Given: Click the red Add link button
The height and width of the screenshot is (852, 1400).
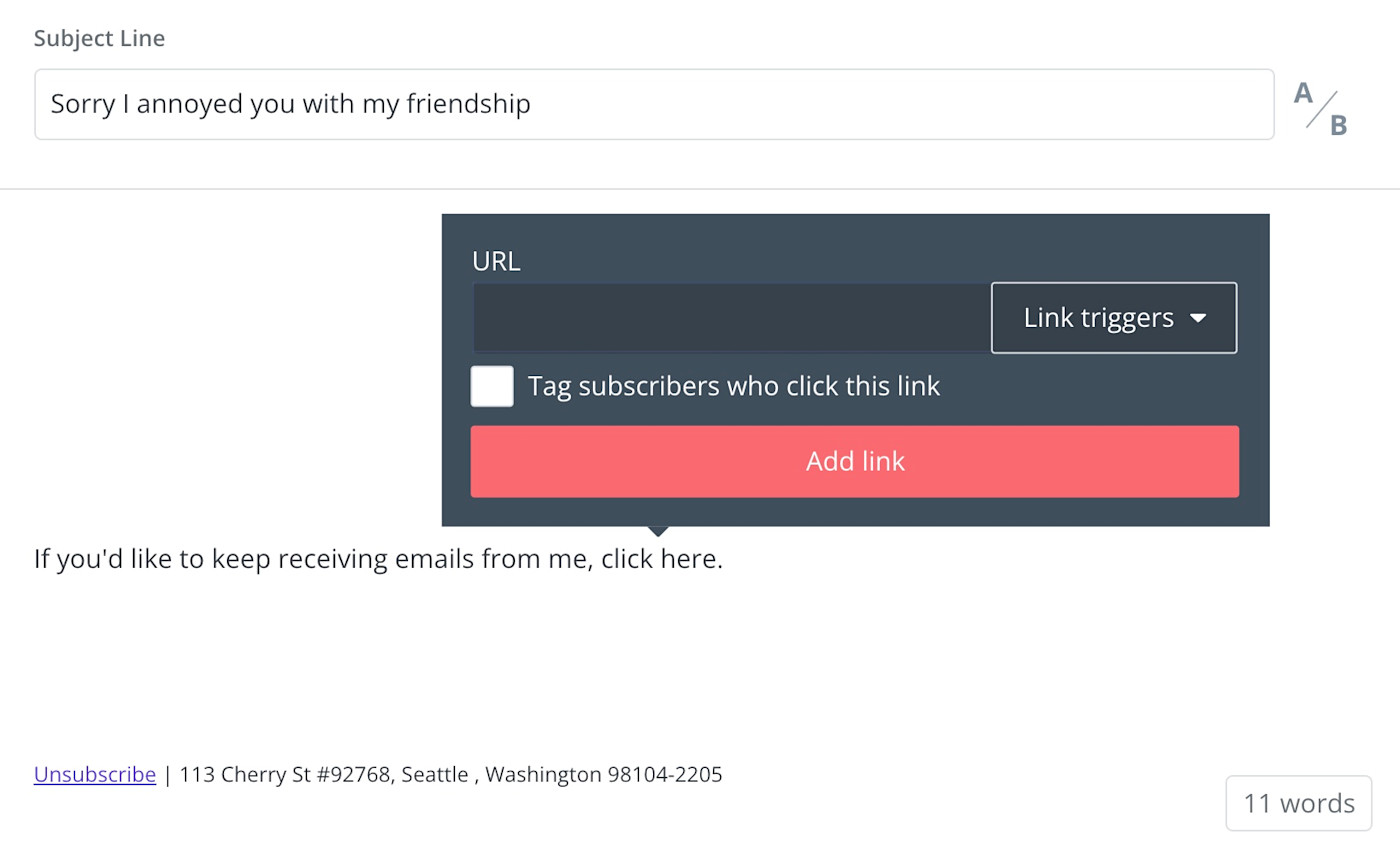Looking at the screenshot, I should pyautogui.click(x=855, y=461).
